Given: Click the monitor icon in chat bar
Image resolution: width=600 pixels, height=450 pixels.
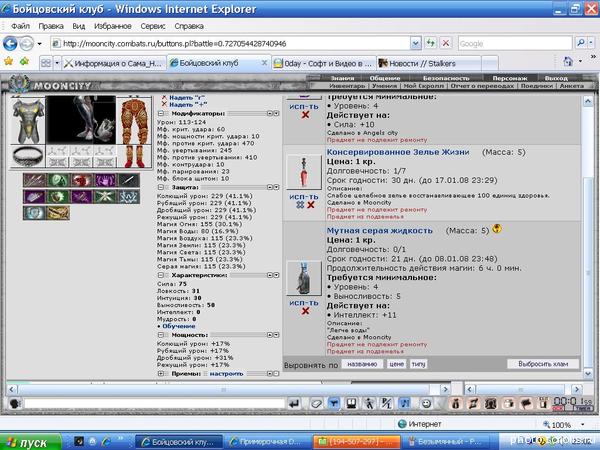Looking at the screenshot, I should (351, 403).
